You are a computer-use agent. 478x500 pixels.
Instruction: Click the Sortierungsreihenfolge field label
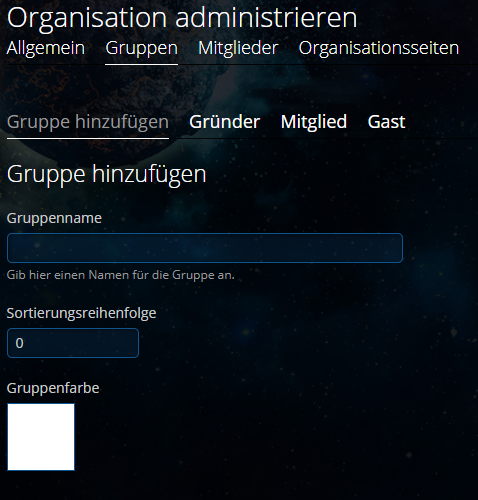[81, 313]
